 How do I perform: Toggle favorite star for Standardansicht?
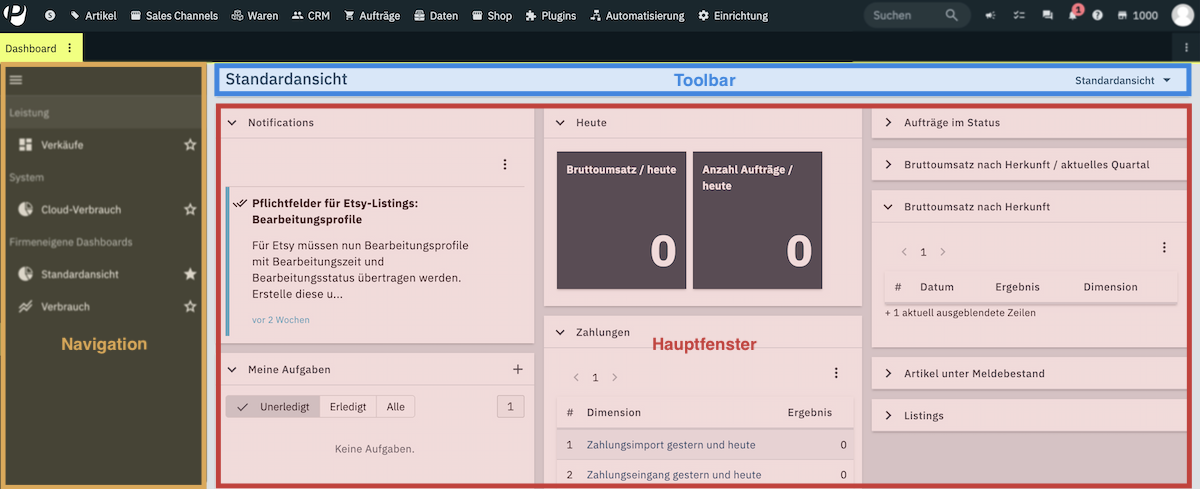190,274
